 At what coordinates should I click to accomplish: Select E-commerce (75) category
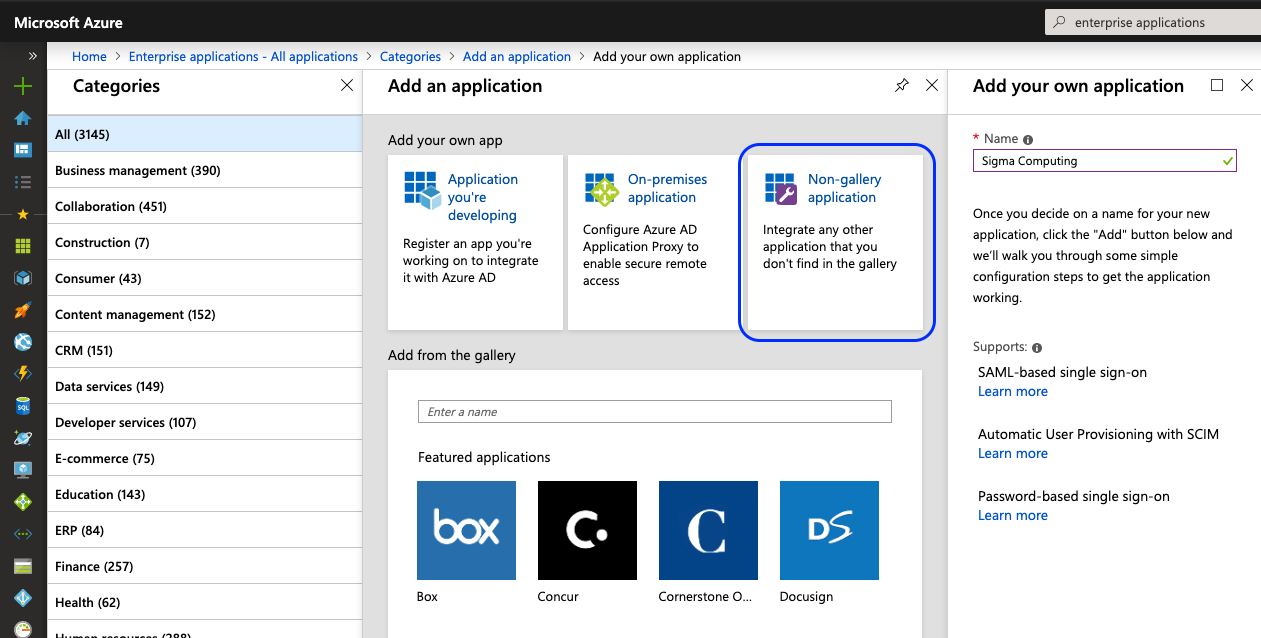[x=204, y=458]
